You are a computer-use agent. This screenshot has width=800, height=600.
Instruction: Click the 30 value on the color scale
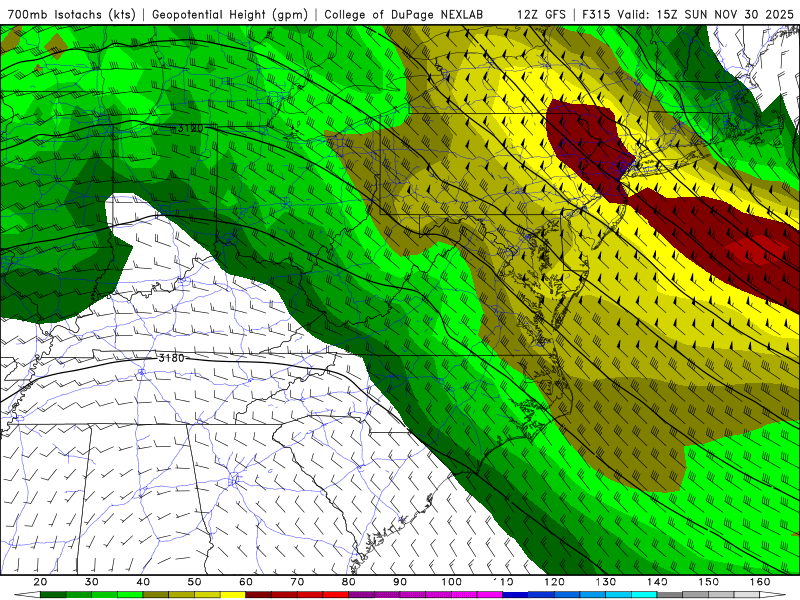tap(92, 582)
